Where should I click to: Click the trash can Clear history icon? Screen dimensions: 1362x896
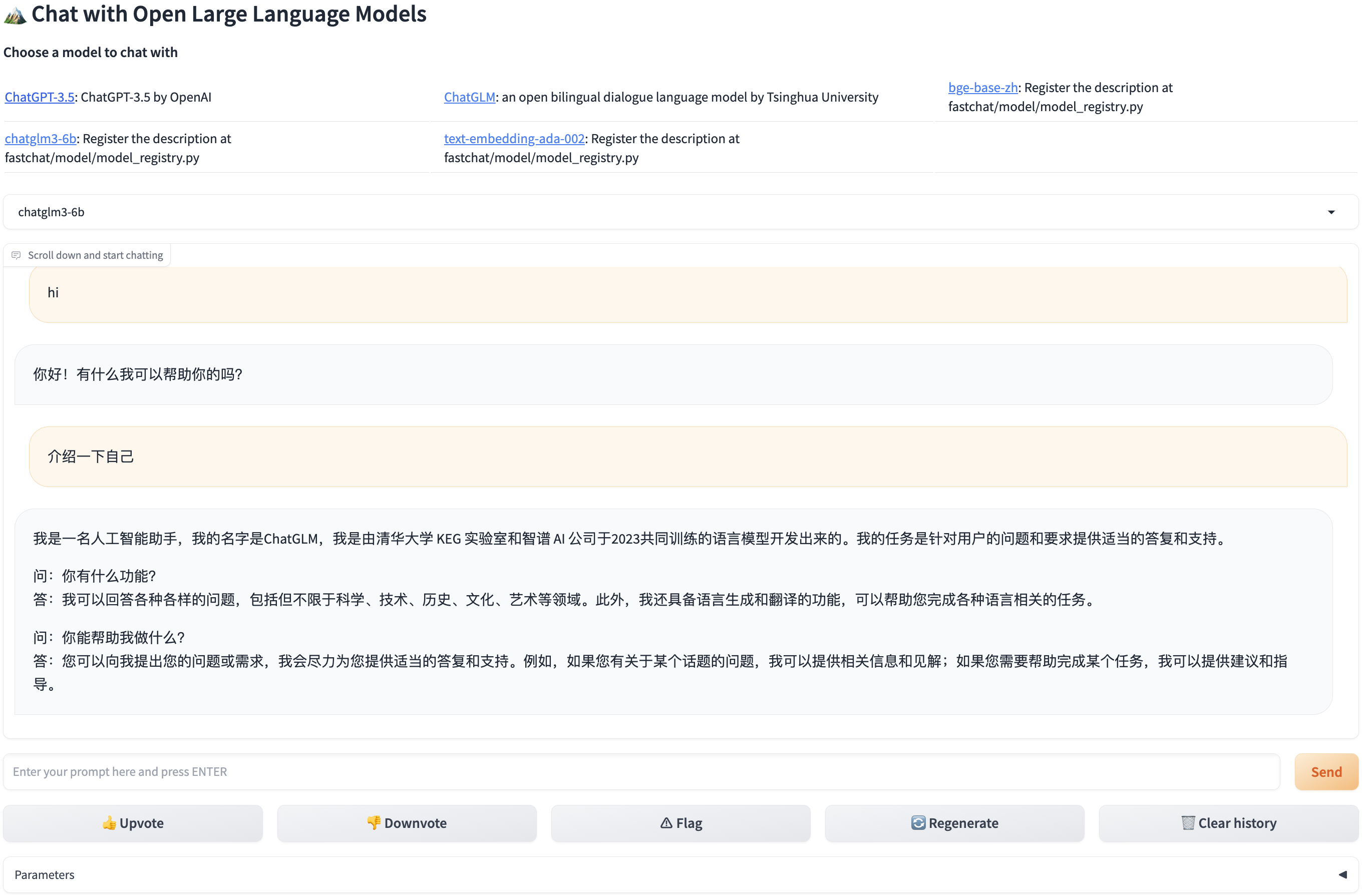(1188, 823)
